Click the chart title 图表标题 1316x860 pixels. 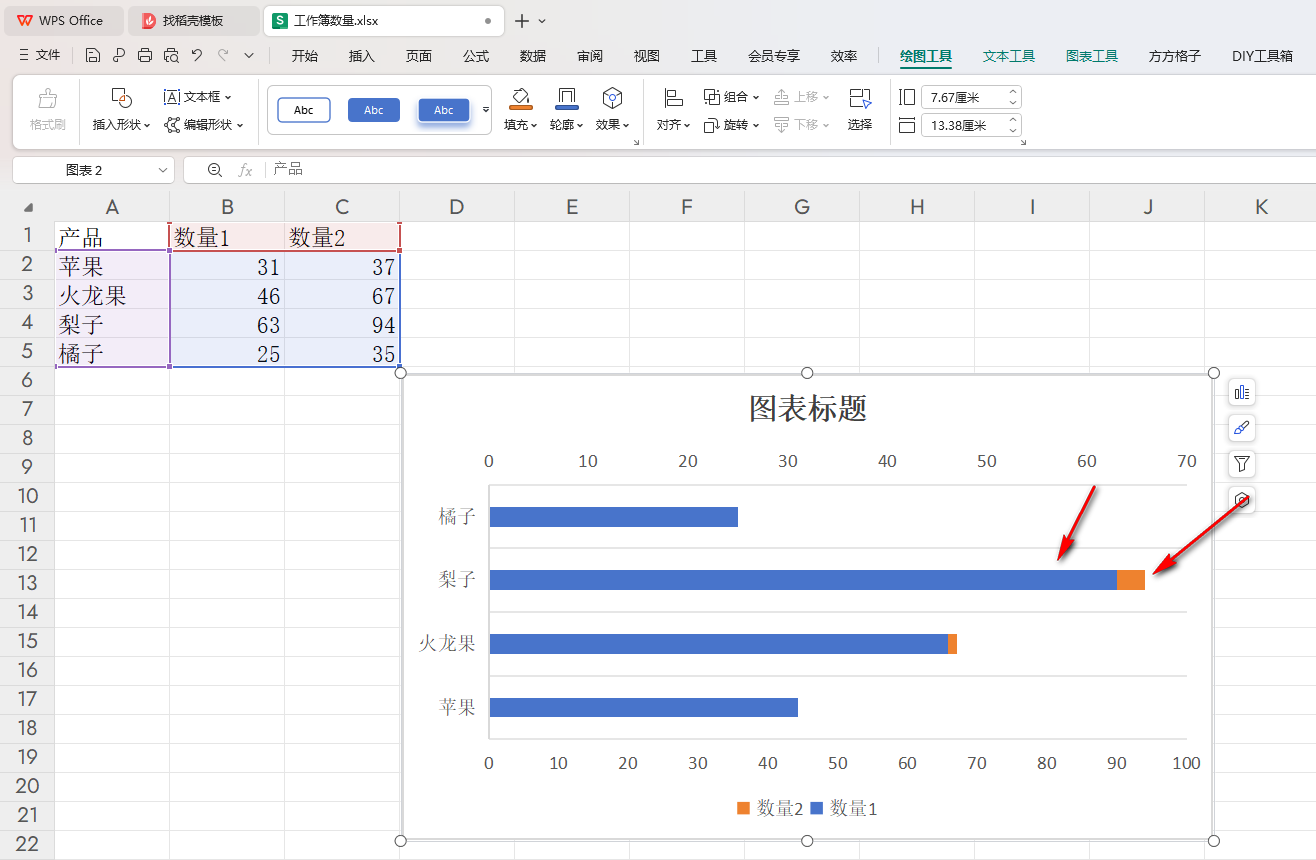[x=808, y=408]
